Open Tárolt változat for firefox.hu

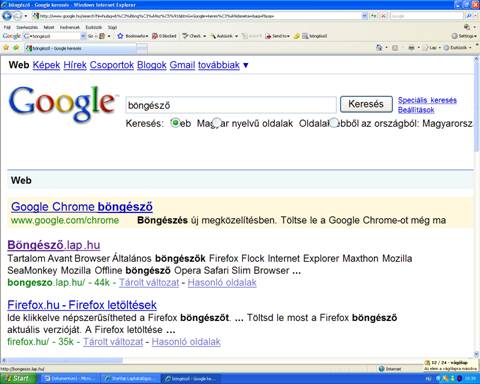(x=113, y=342)
